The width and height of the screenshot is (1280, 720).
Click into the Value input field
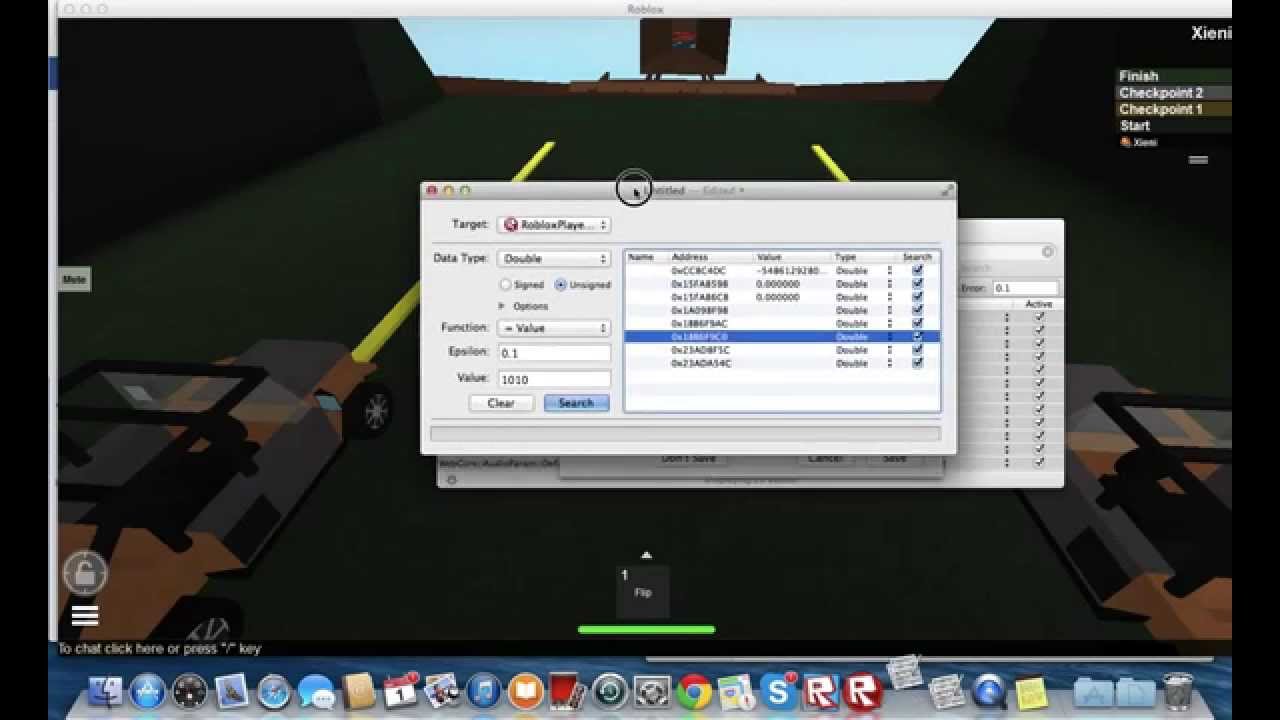click(554, 379)
